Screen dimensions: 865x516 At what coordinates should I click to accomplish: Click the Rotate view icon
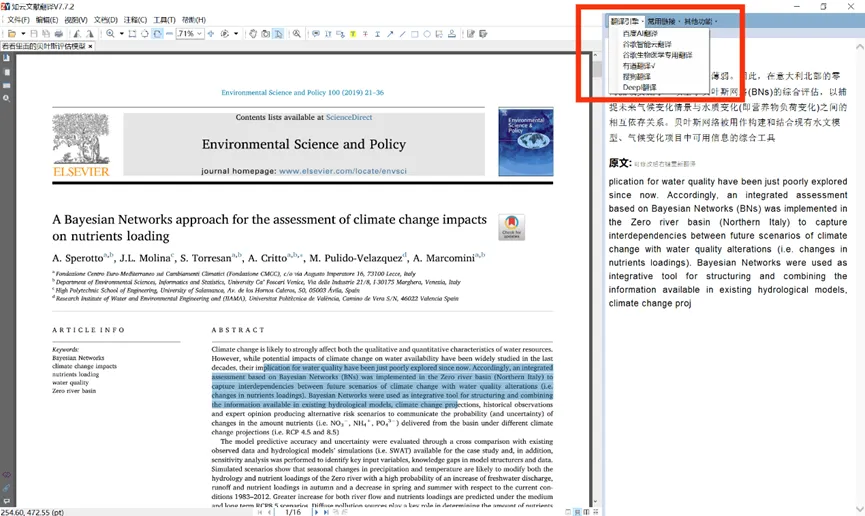tap(157, 34)
